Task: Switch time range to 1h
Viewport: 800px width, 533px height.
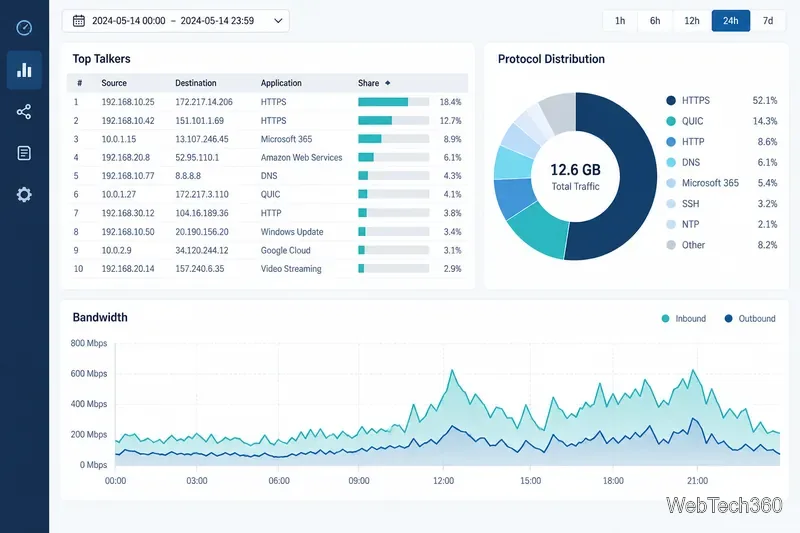Action: click(620, 21)
